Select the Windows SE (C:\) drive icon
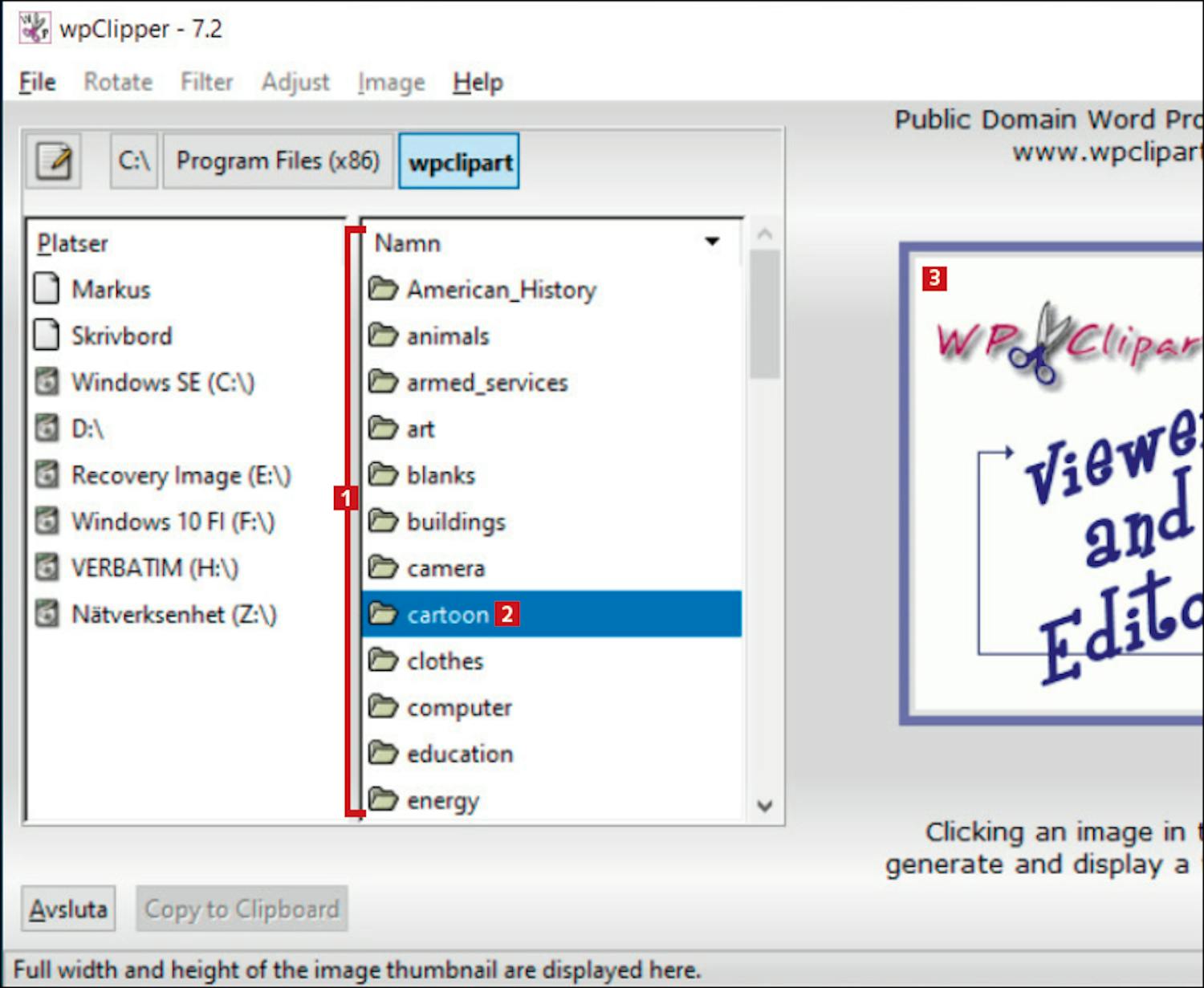Image resolution: width=1204 pixels, height=988 pixels. tap(47, 382)
